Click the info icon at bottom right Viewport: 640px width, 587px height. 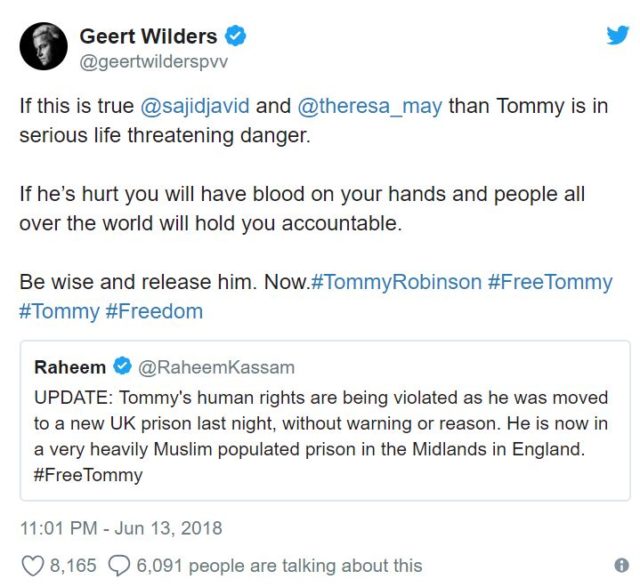pyautogui.click(x=621, y=566)
